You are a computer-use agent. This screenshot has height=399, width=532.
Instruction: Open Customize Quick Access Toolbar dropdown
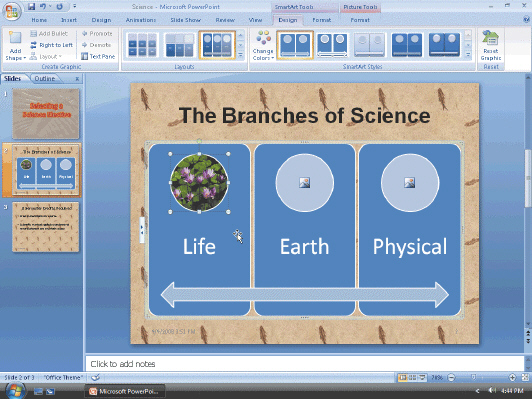point(74,6)
